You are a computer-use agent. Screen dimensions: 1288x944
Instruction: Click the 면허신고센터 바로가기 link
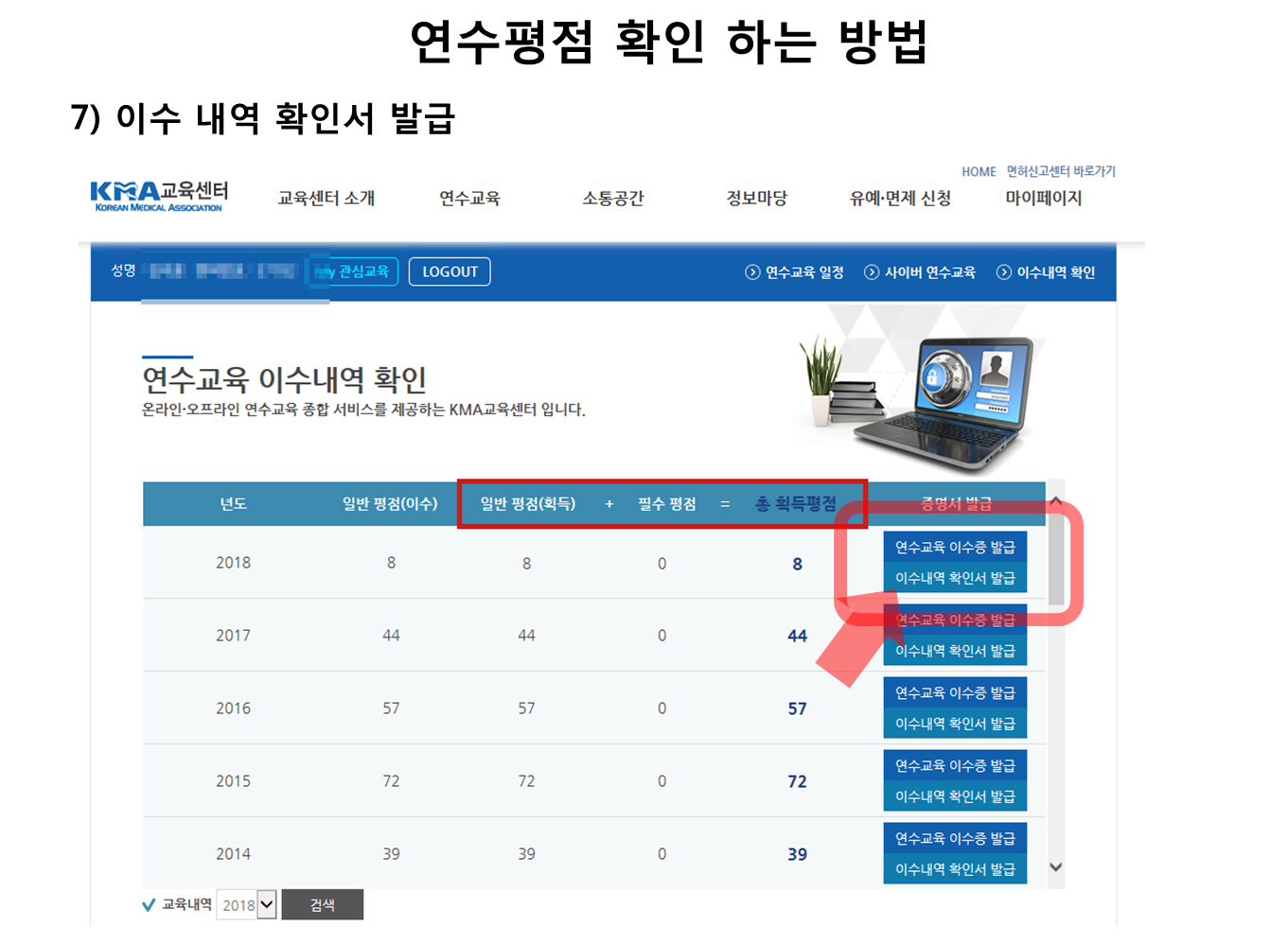[1060, 171]
